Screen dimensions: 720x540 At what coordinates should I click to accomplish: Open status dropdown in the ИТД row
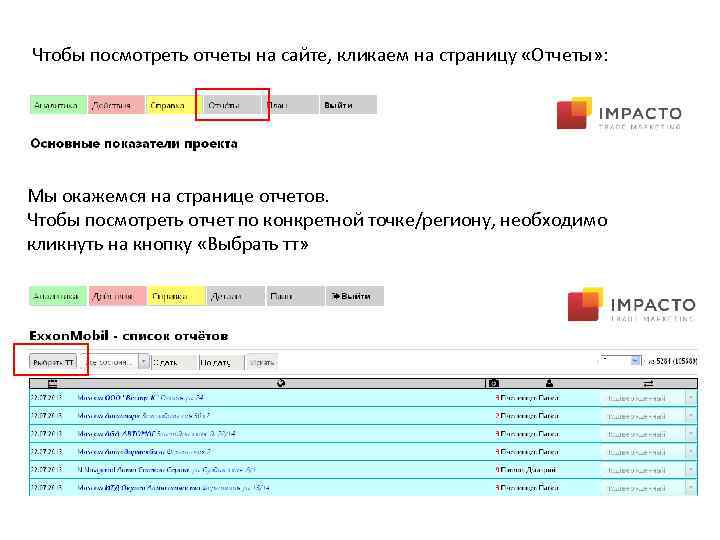(x=648, y=488)
